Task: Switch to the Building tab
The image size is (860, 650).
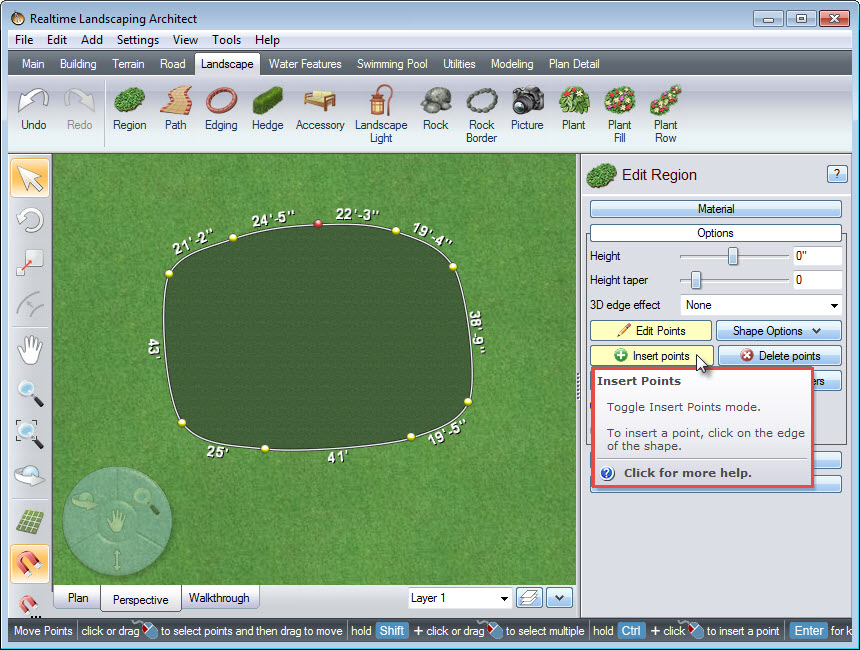Action: click(78, 64)
